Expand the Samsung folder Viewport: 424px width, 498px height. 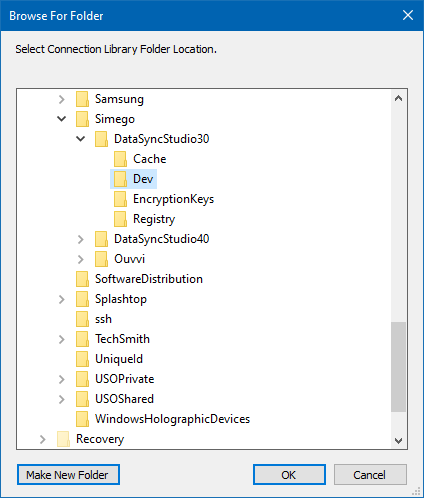(x=62, y=99)
